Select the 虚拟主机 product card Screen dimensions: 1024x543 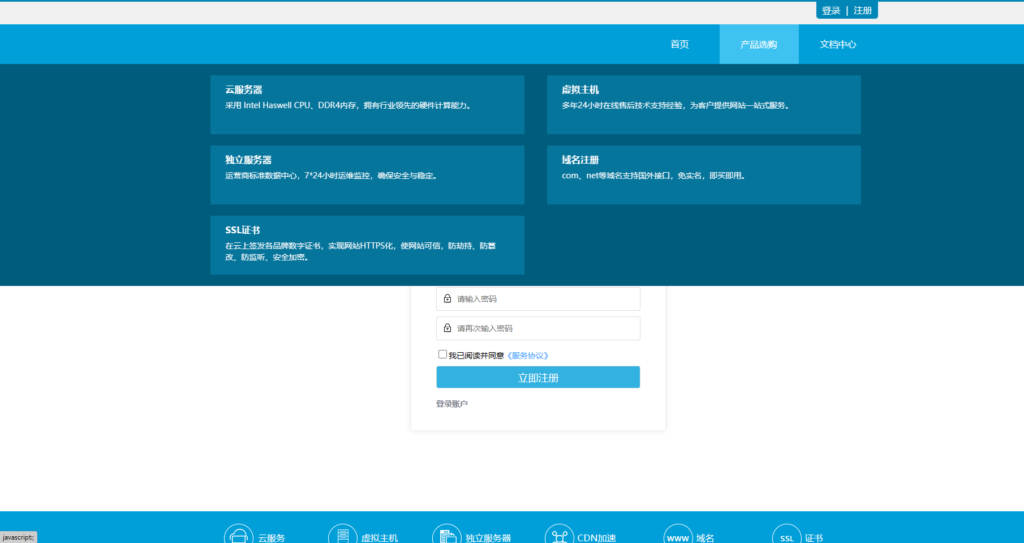coord(704,105)
